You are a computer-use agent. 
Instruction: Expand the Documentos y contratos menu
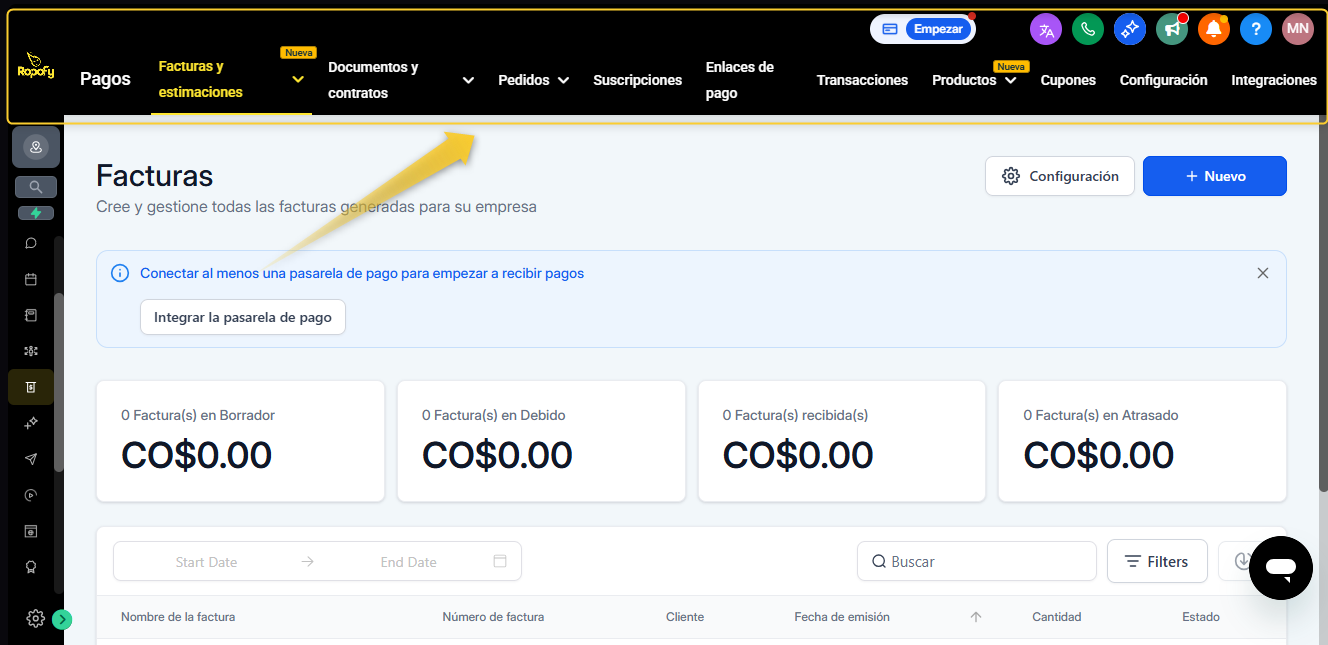(x=468, y=81)
